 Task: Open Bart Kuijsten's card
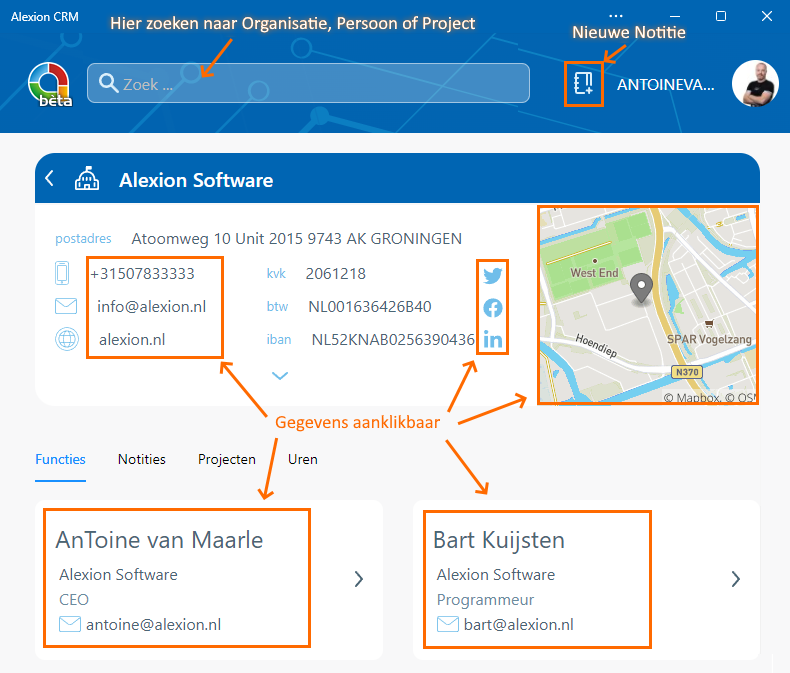(586, 579)
